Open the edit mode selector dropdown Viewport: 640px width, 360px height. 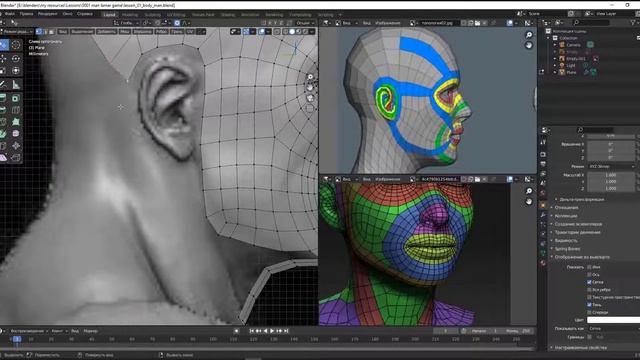[17, 31]
